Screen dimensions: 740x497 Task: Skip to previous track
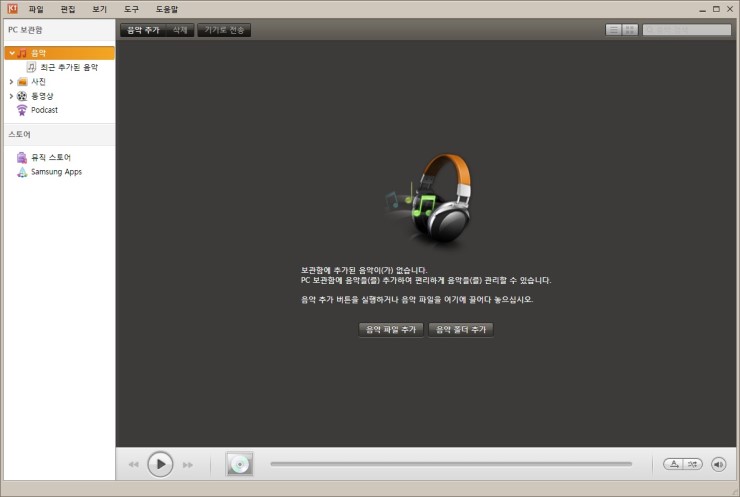tap(134, 464)
